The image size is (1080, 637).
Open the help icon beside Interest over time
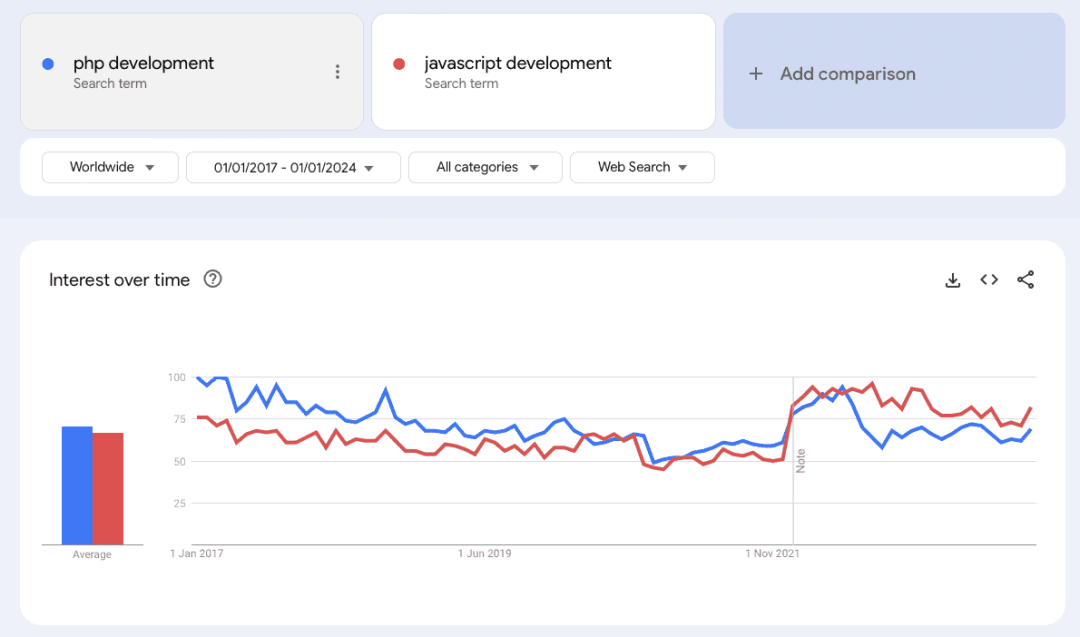(212, 280)
